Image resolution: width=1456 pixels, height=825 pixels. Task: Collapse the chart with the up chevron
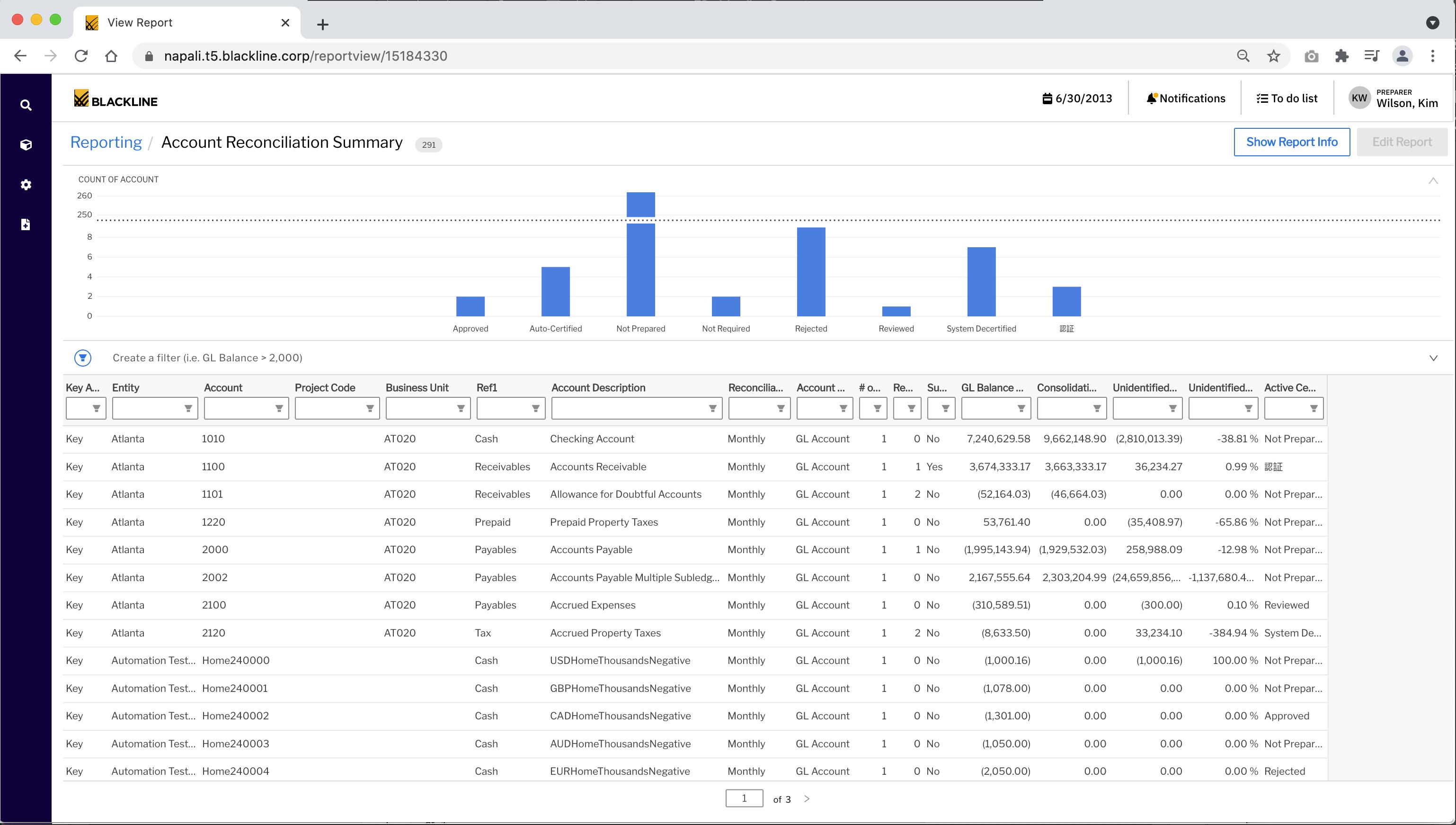tap(1433, 181)
